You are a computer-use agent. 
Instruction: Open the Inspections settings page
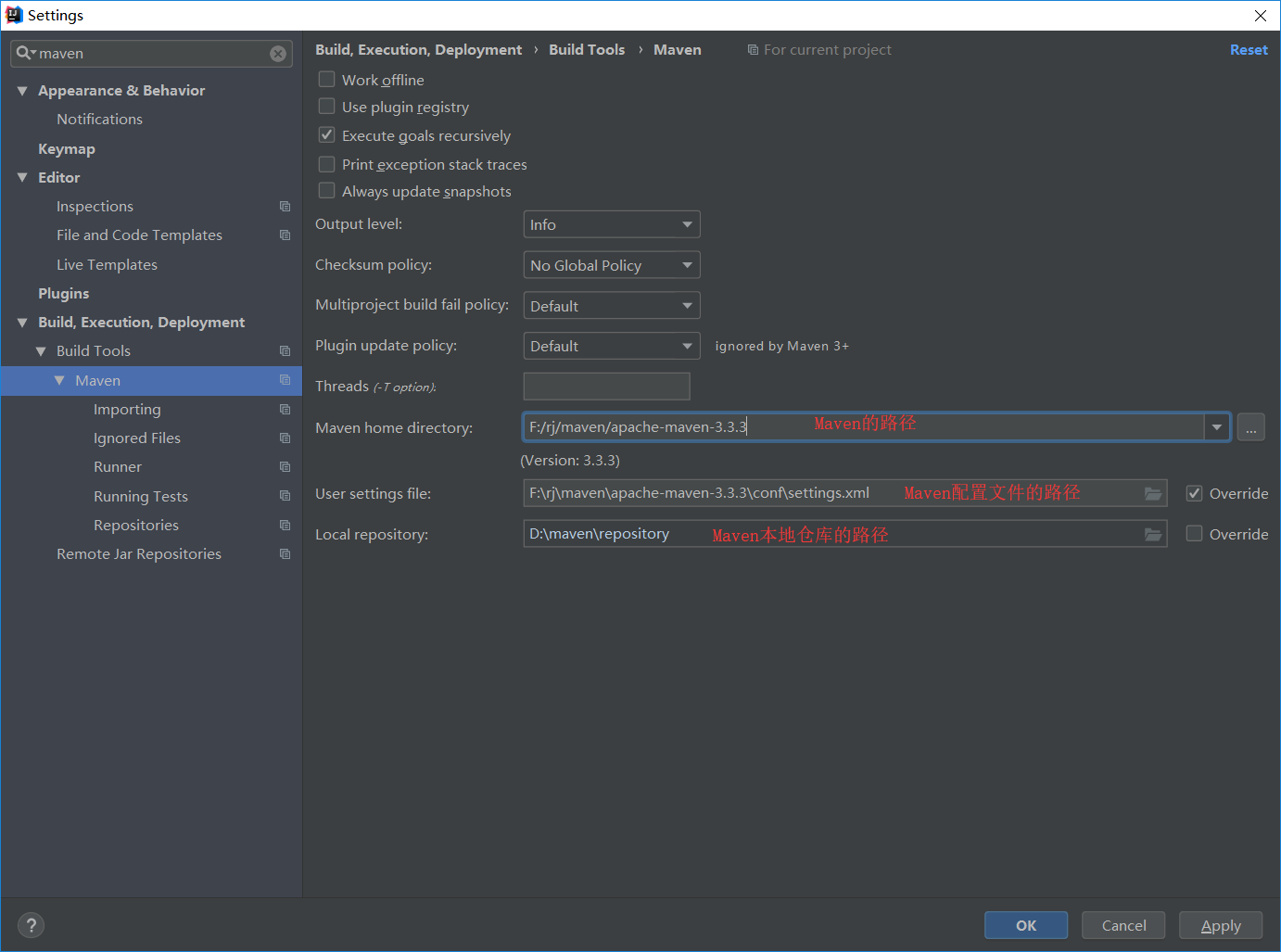pos(95,207)
